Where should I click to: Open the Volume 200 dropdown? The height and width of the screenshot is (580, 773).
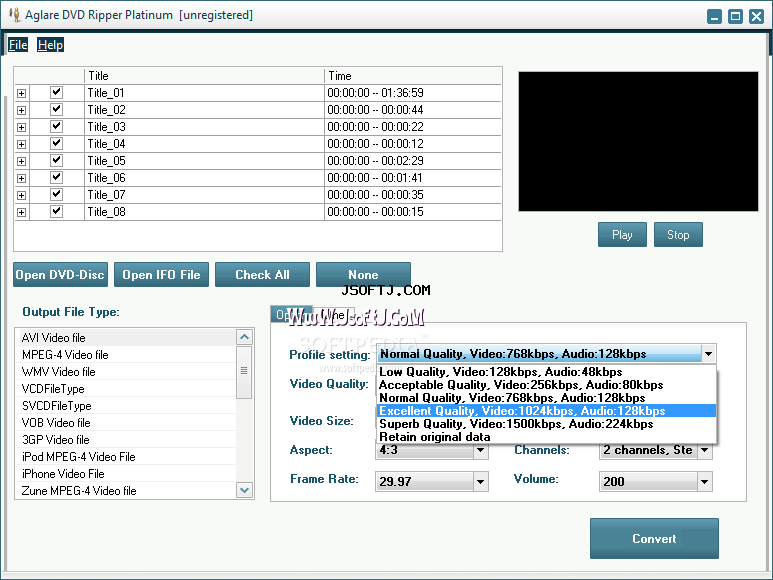[704, 481]
